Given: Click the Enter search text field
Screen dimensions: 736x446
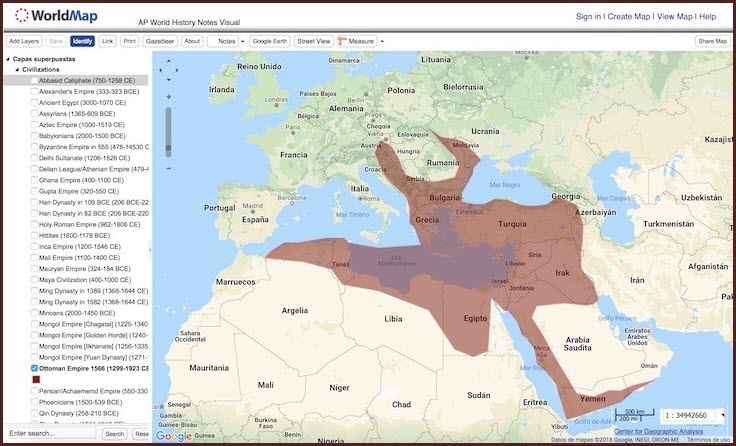Looking at the screenshot, I should [x=52, y=433].
